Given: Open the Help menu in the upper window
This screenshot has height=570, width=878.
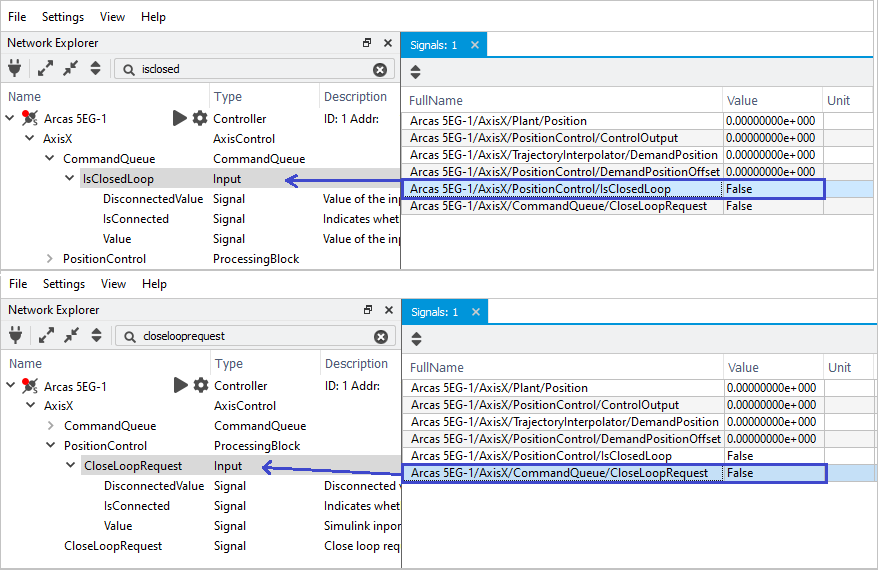Looking at the screenshot, I should (153, 17).
